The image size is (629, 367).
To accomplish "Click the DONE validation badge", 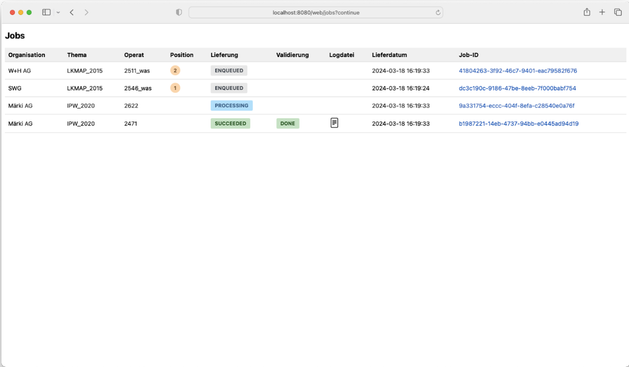I will [288, 123].
